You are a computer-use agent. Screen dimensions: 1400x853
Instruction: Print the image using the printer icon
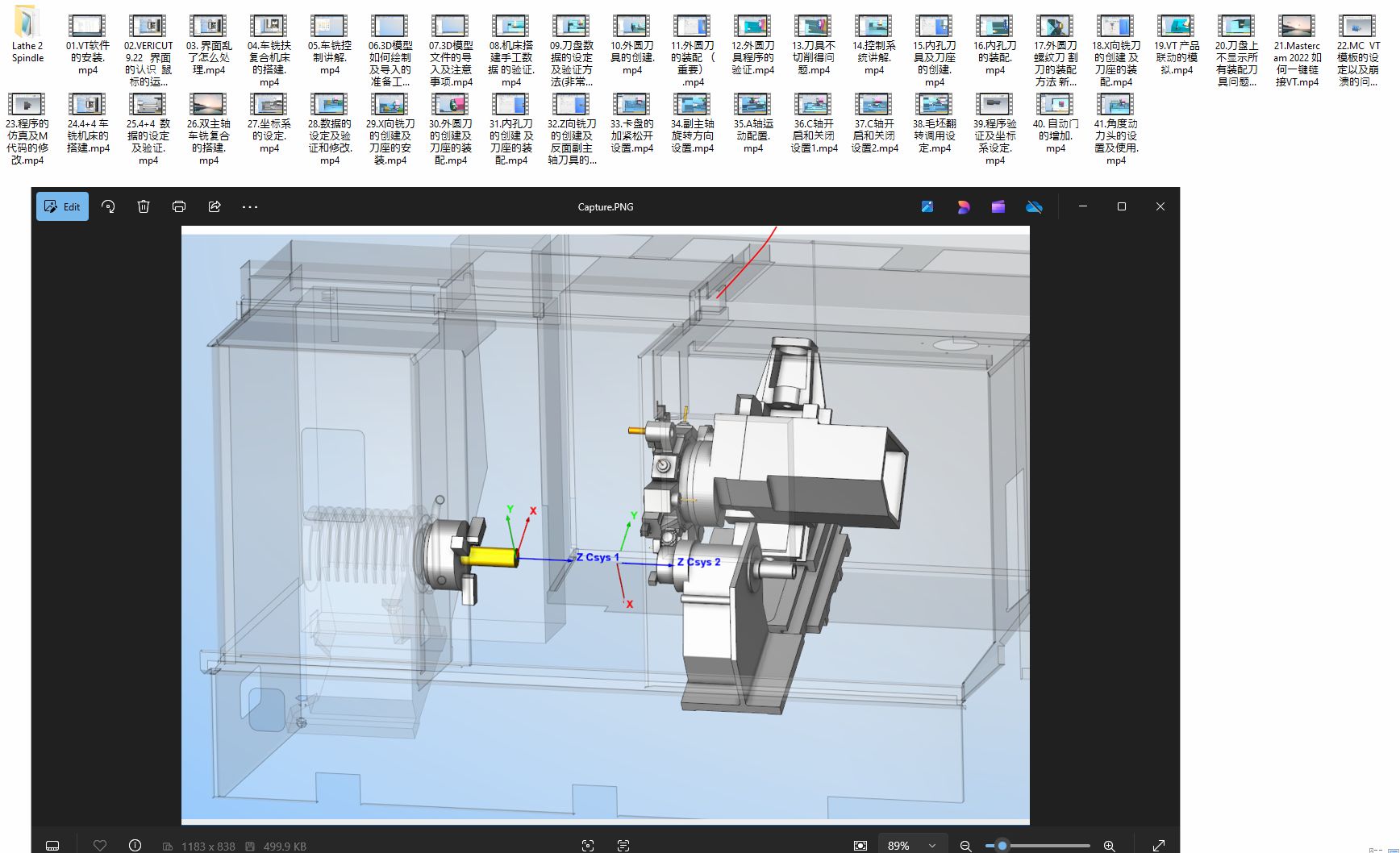179,206
